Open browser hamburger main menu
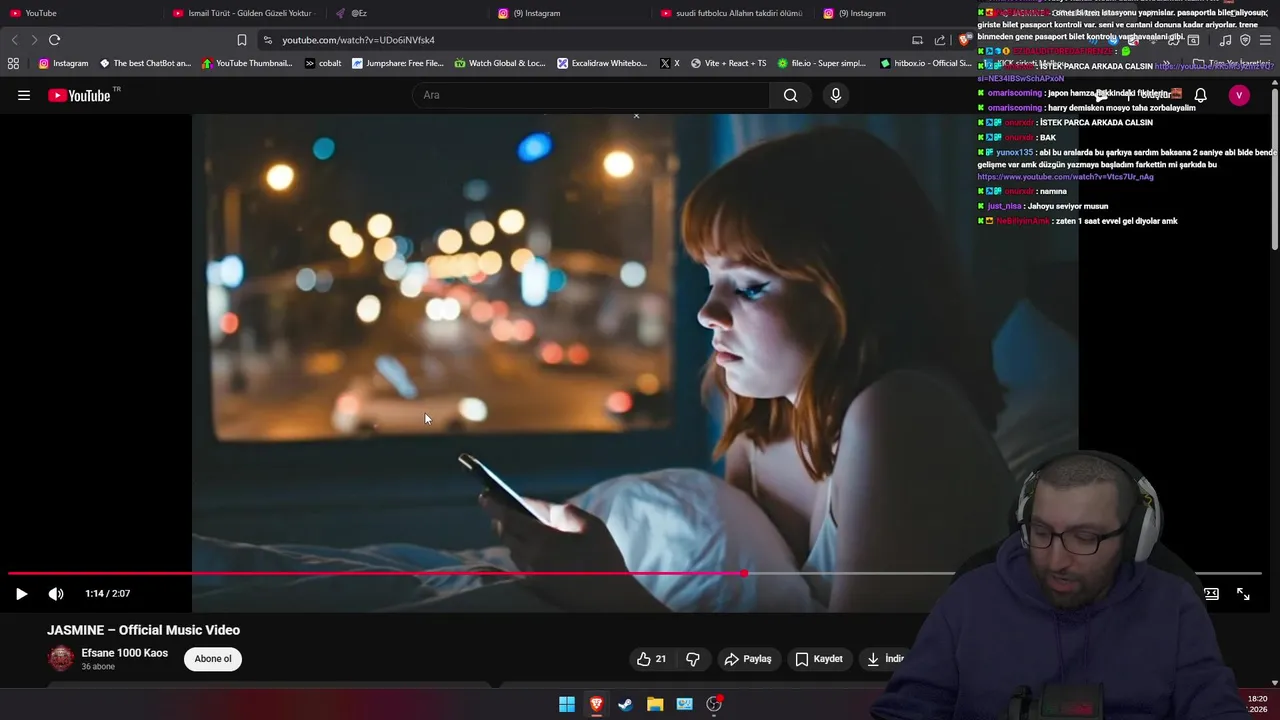 [1265, 40]
